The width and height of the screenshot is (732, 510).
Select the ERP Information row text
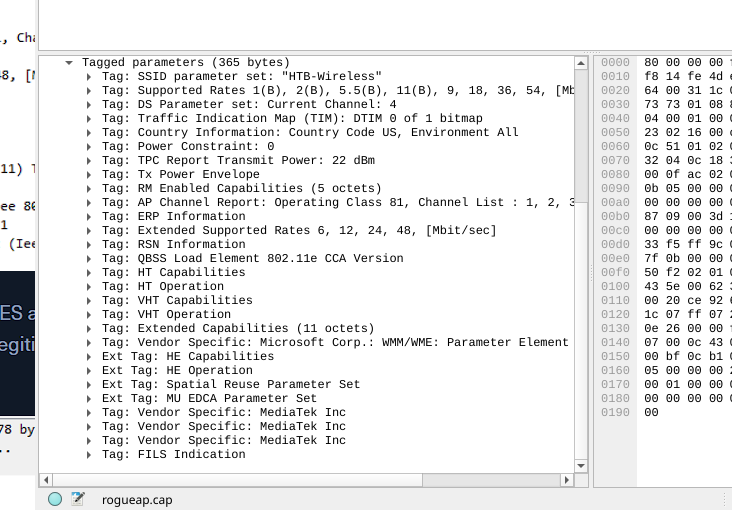coord(174,217)
